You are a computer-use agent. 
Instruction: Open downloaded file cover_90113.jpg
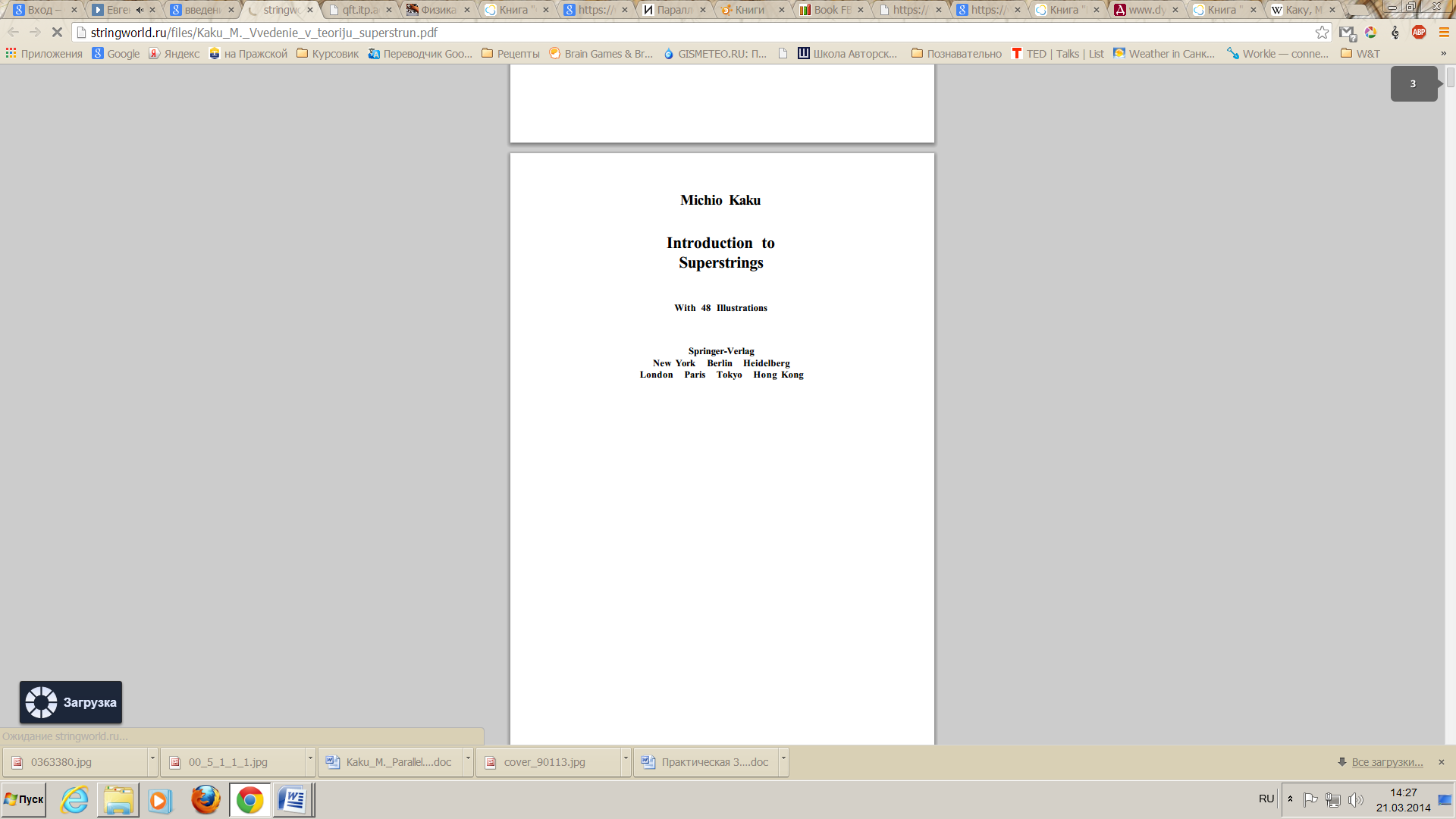[x=548, y=762]
